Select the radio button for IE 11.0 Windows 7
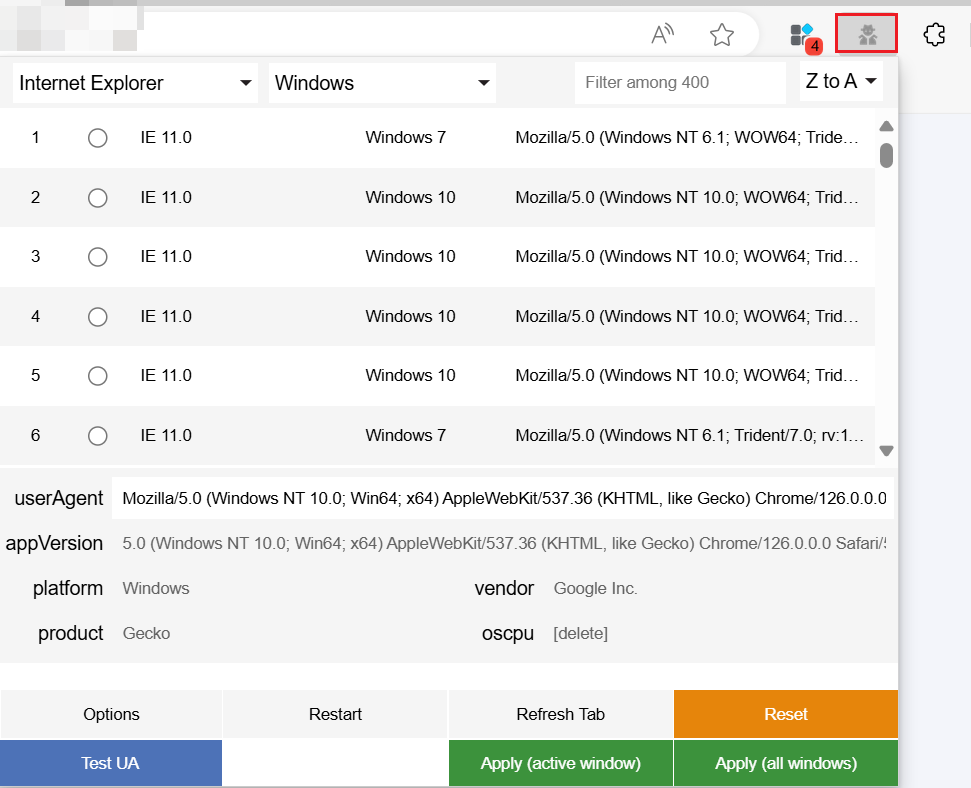Image resolution: width=971 pixels, height=788 pixels. (97, 138)
